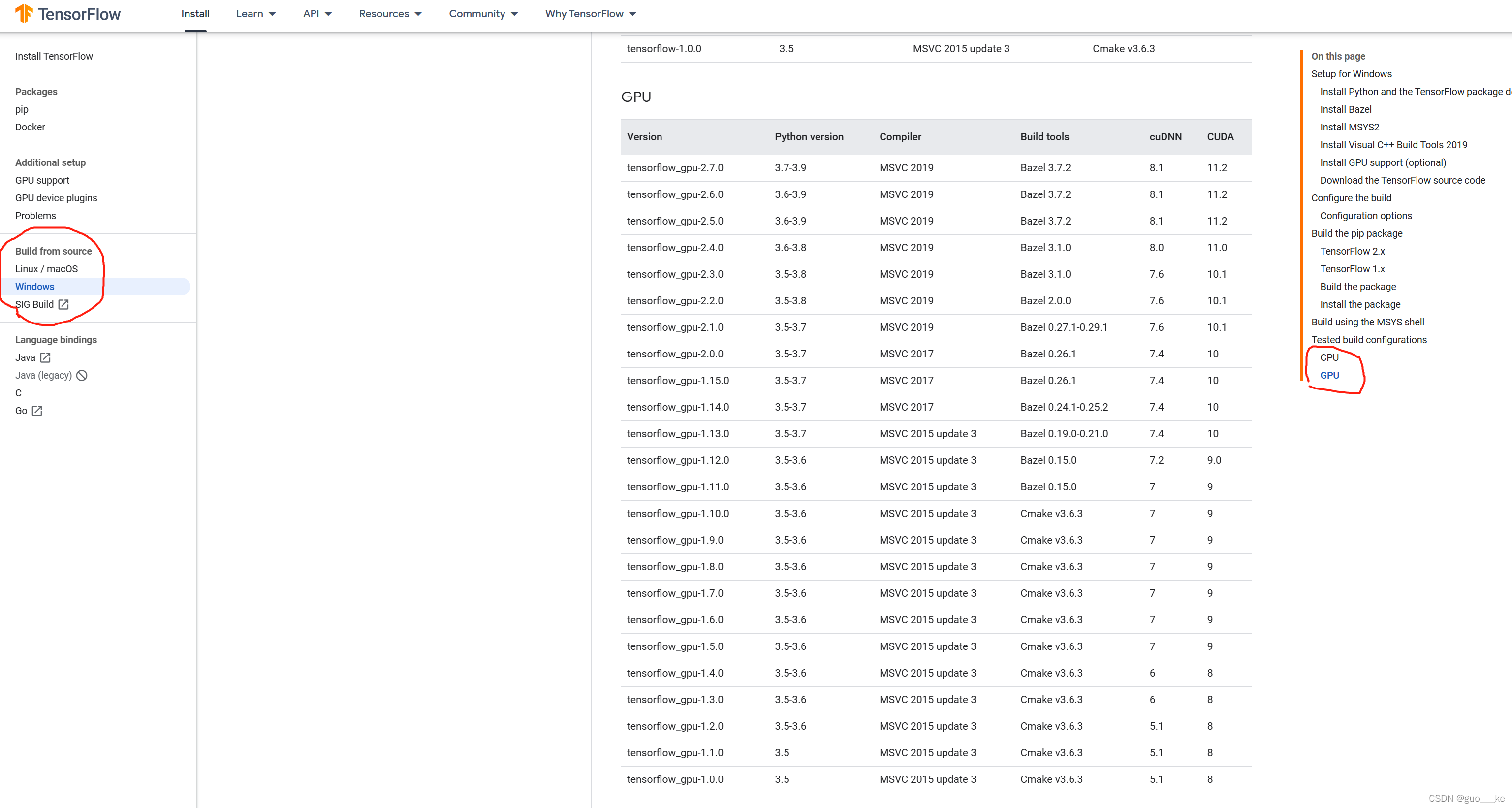Open Docker install page
This screenshot has height=808, width=1512.
(30, 127)
